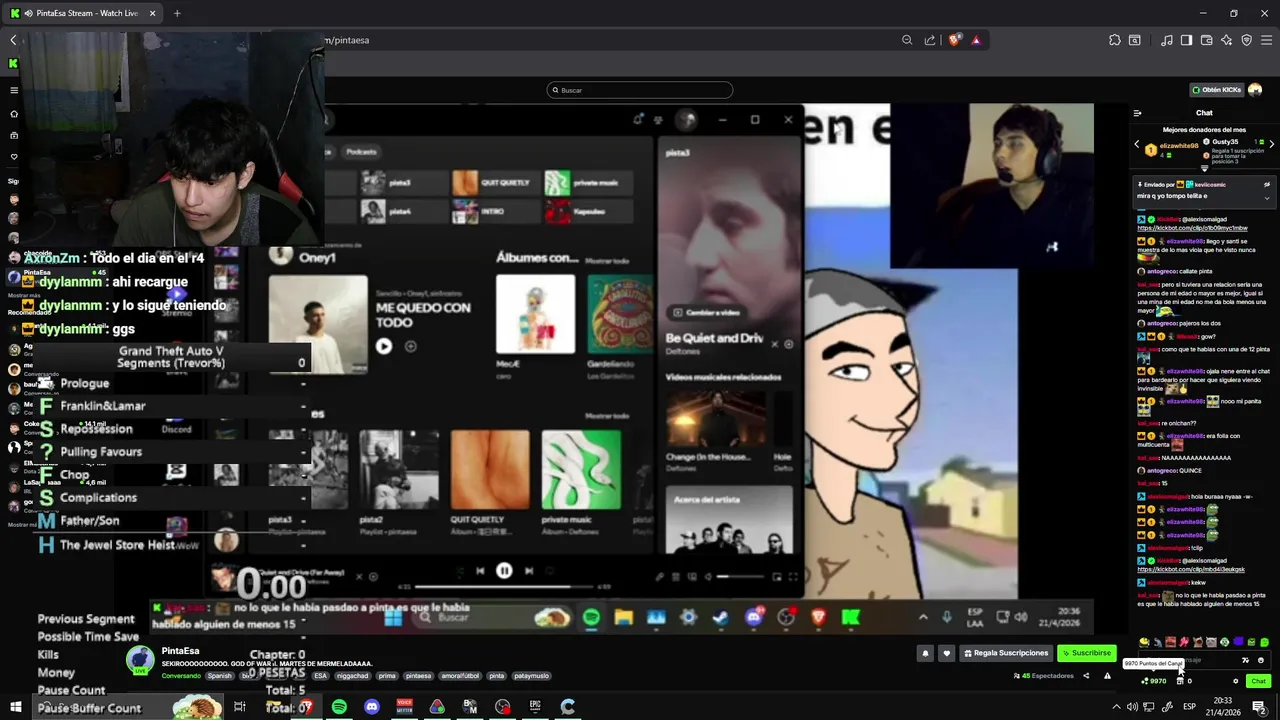Click the share page icon in address bar
This screenshot has height=720, width=1280.
click(930, 40)
